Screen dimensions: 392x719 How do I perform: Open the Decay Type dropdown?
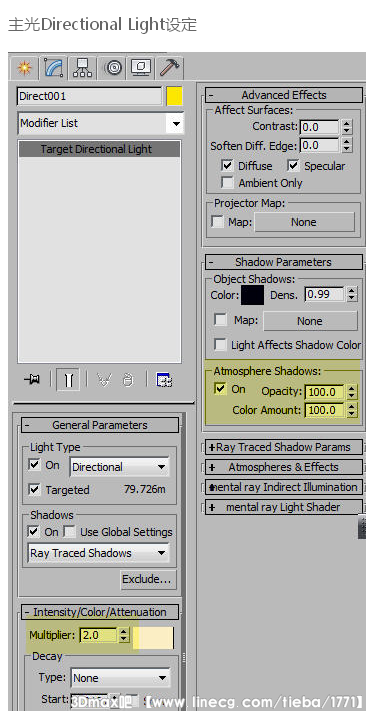pos(121,678)
